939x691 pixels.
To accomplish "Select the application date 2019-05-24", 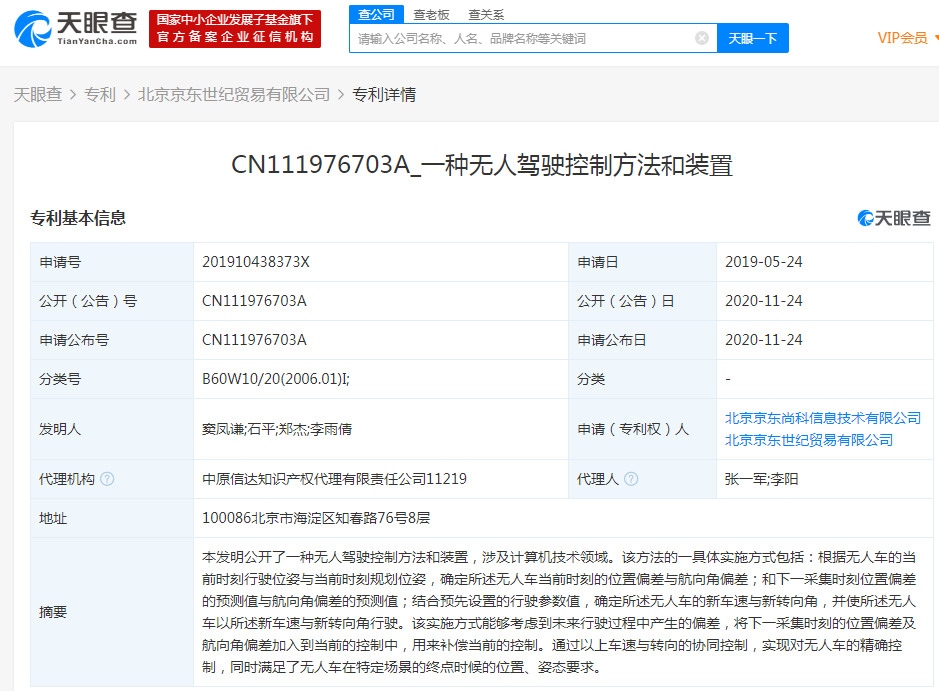I will [764, 262].
